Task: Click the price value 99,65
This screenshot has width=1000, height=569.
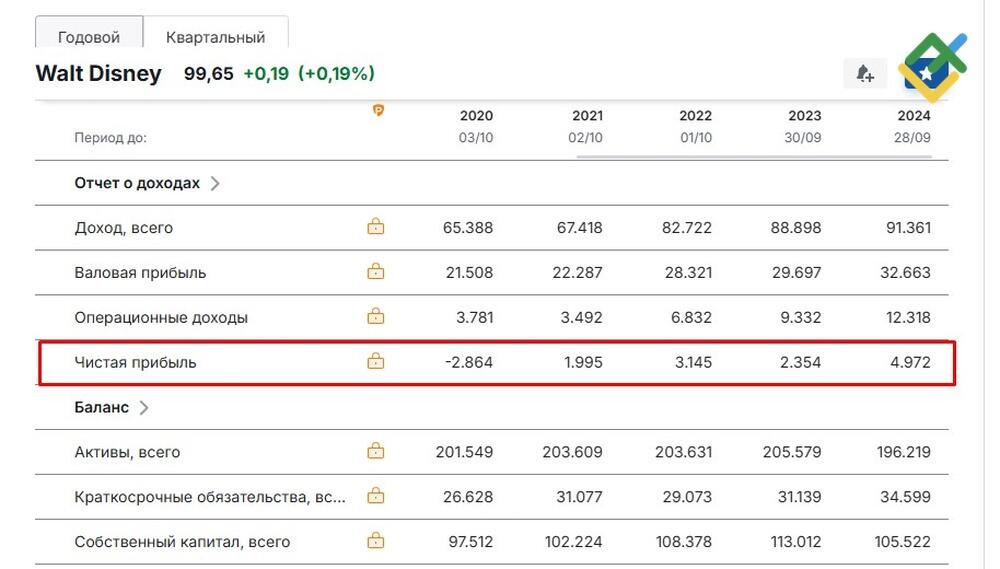Action: click(x=209, y=73)
